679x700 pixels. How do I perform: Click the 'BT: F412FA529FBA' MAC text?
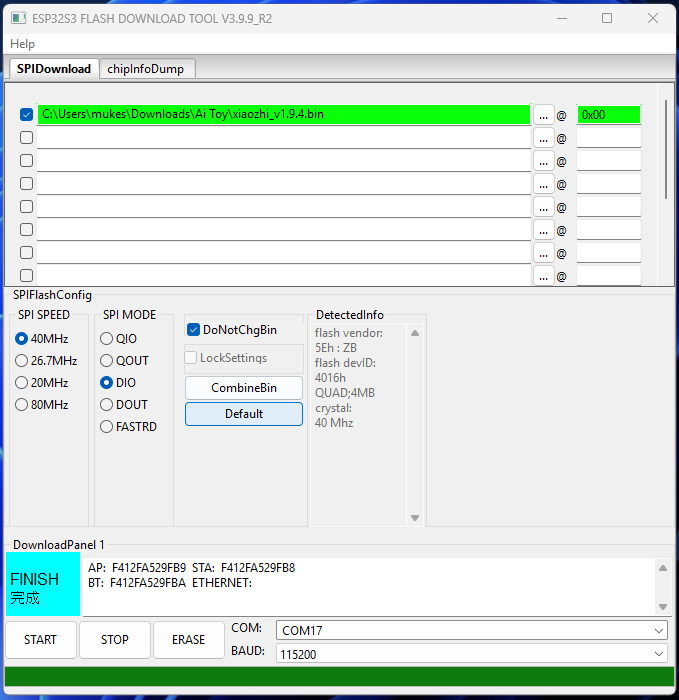[x=137, y=583]
